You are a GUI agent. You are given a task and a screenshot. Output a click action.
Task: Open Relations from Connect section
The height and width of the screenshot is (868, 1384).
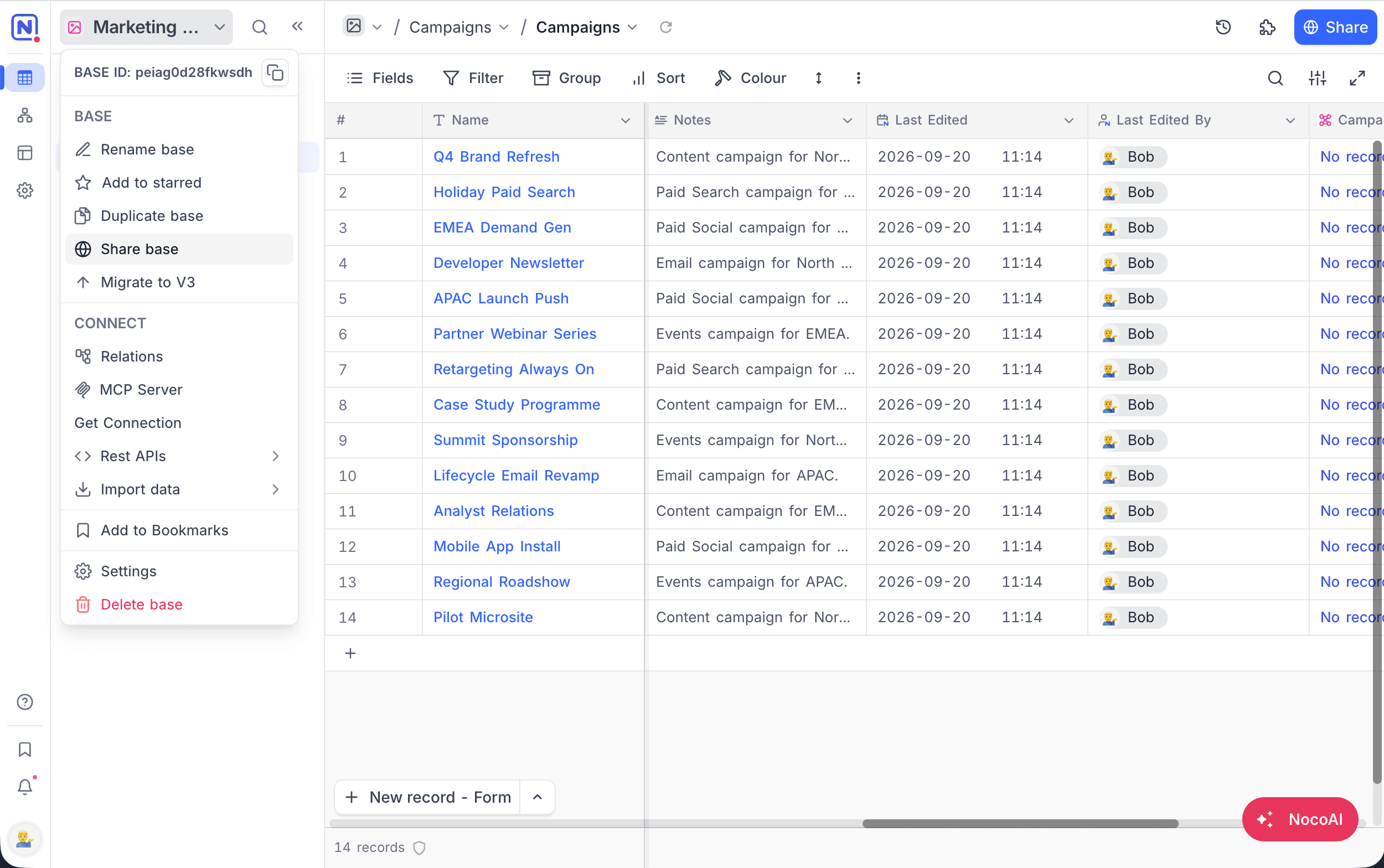click(x=179, y=356)
